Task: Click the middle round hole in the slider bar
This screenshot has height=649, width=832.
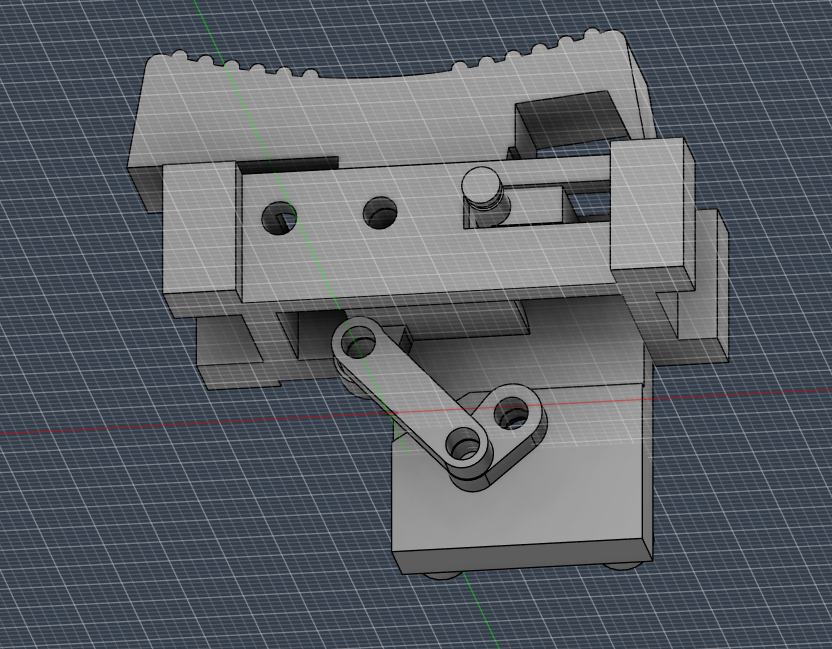Action: [x=380, y=213]
